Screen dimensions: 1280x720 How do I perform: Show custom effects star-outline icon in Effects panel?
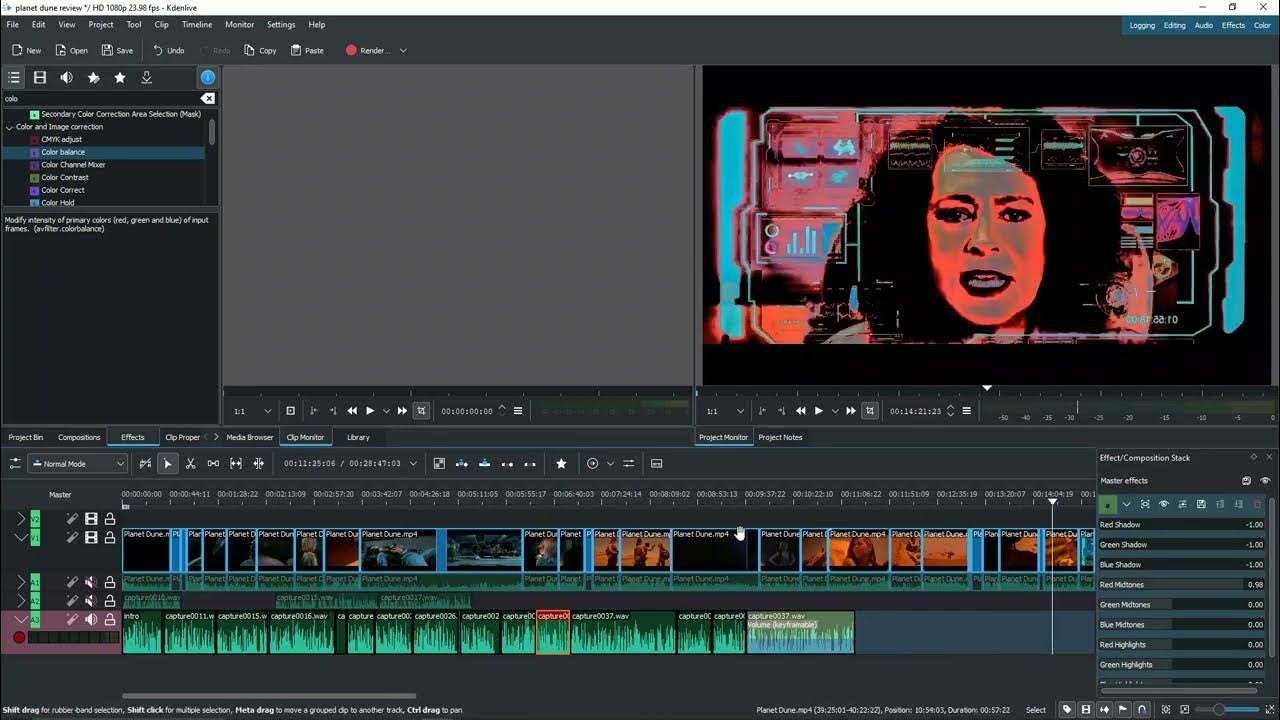click(x=94, y=77)
